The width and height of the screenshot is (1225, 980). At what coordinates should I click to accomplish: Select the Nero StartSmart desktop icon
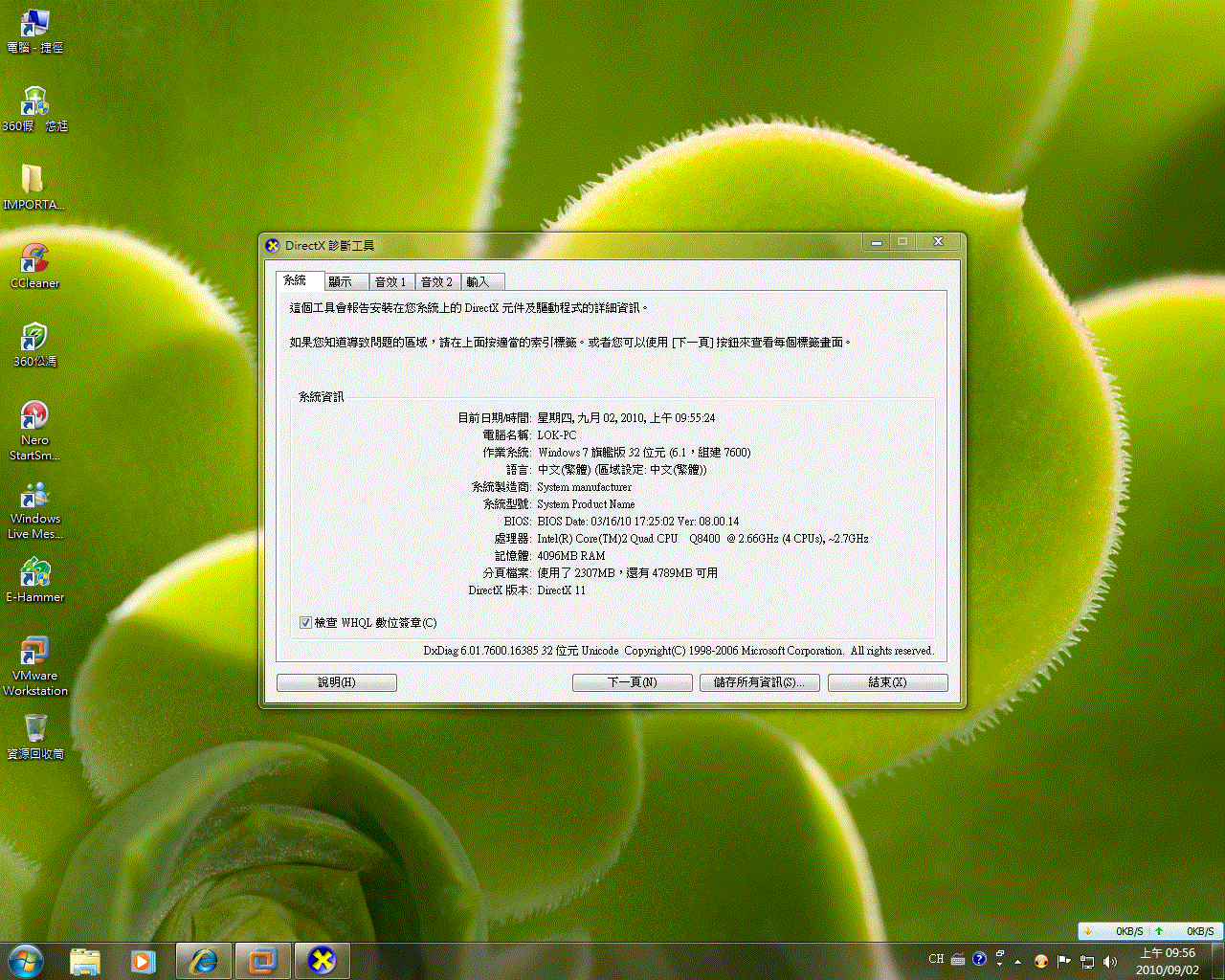pyautogui.click(x=34, y=431)
